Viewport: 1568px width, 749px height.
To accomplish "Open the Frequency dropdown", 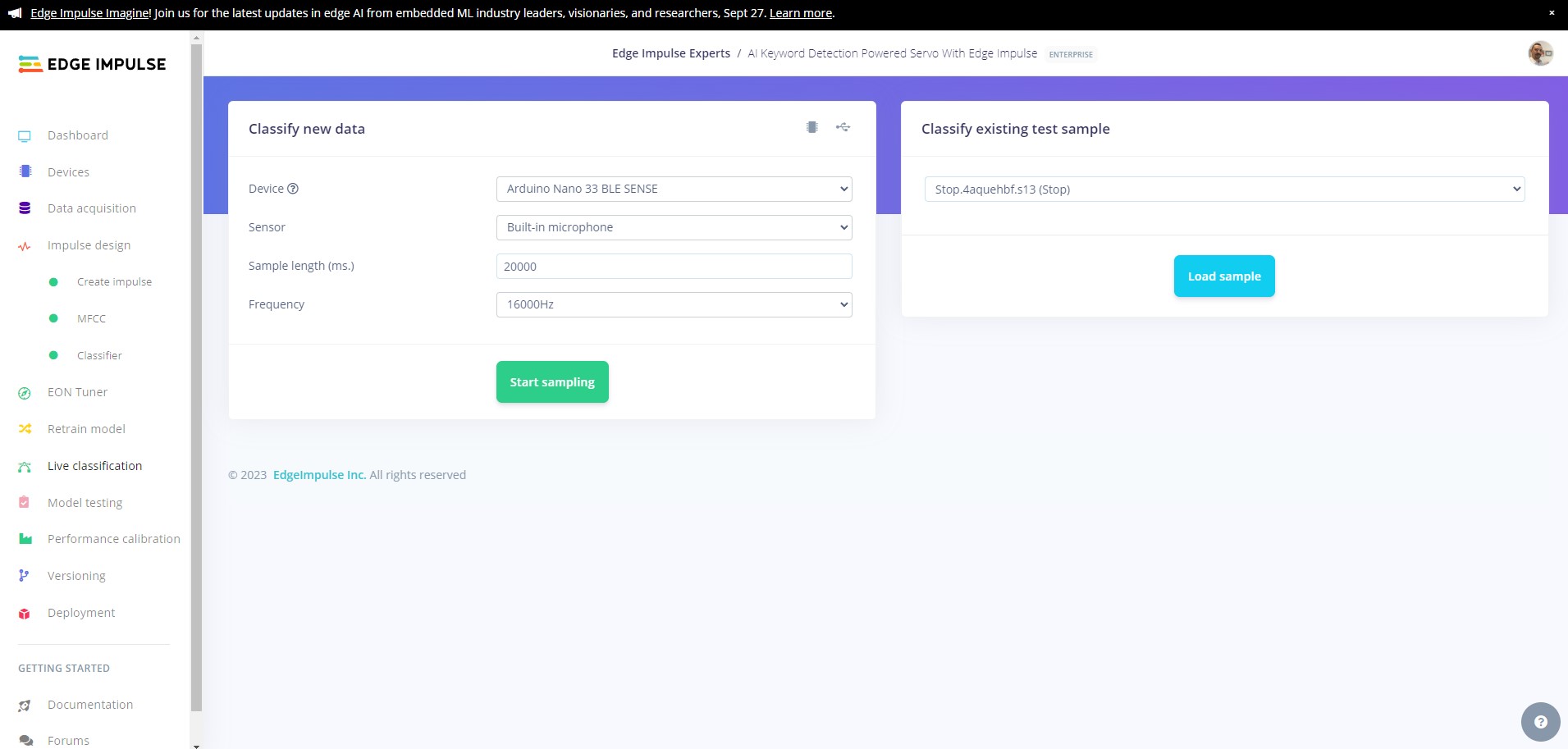I will [x=674, y=304].
